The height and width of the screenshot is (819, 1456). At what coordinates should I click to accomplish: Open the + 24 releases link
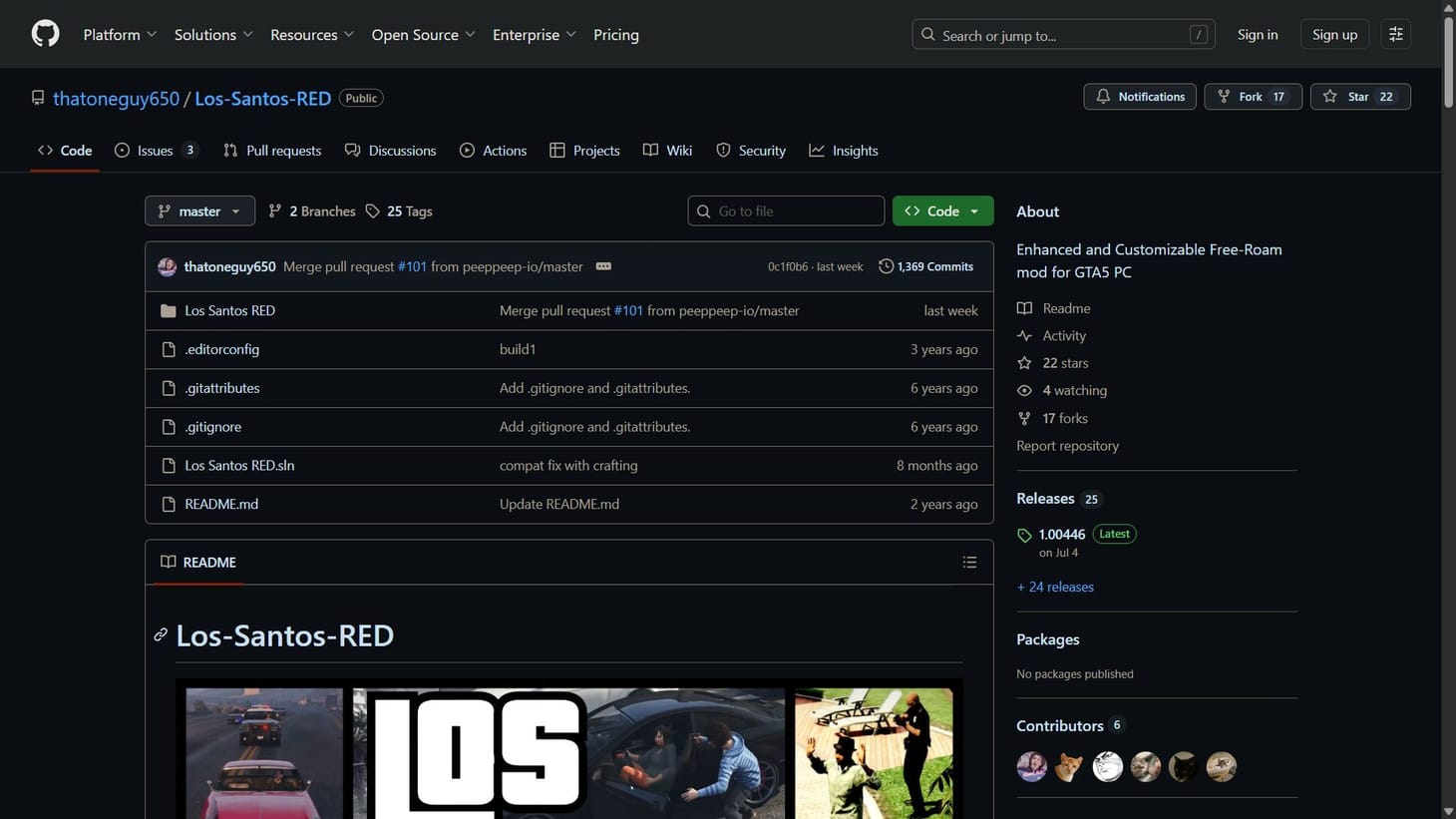[1054, 587]
